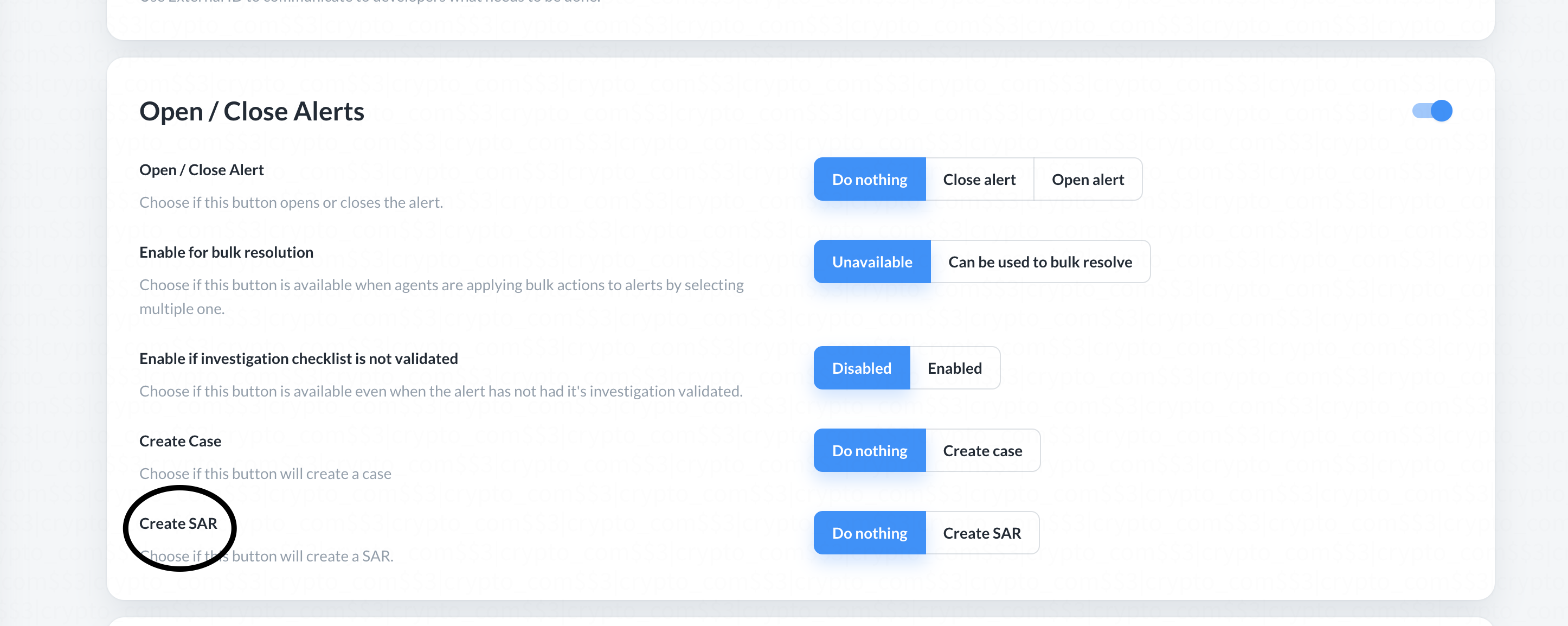This screenshot has width=1568, height=626.
Task: Select Do nothing for Create Case
Action: 869,451
